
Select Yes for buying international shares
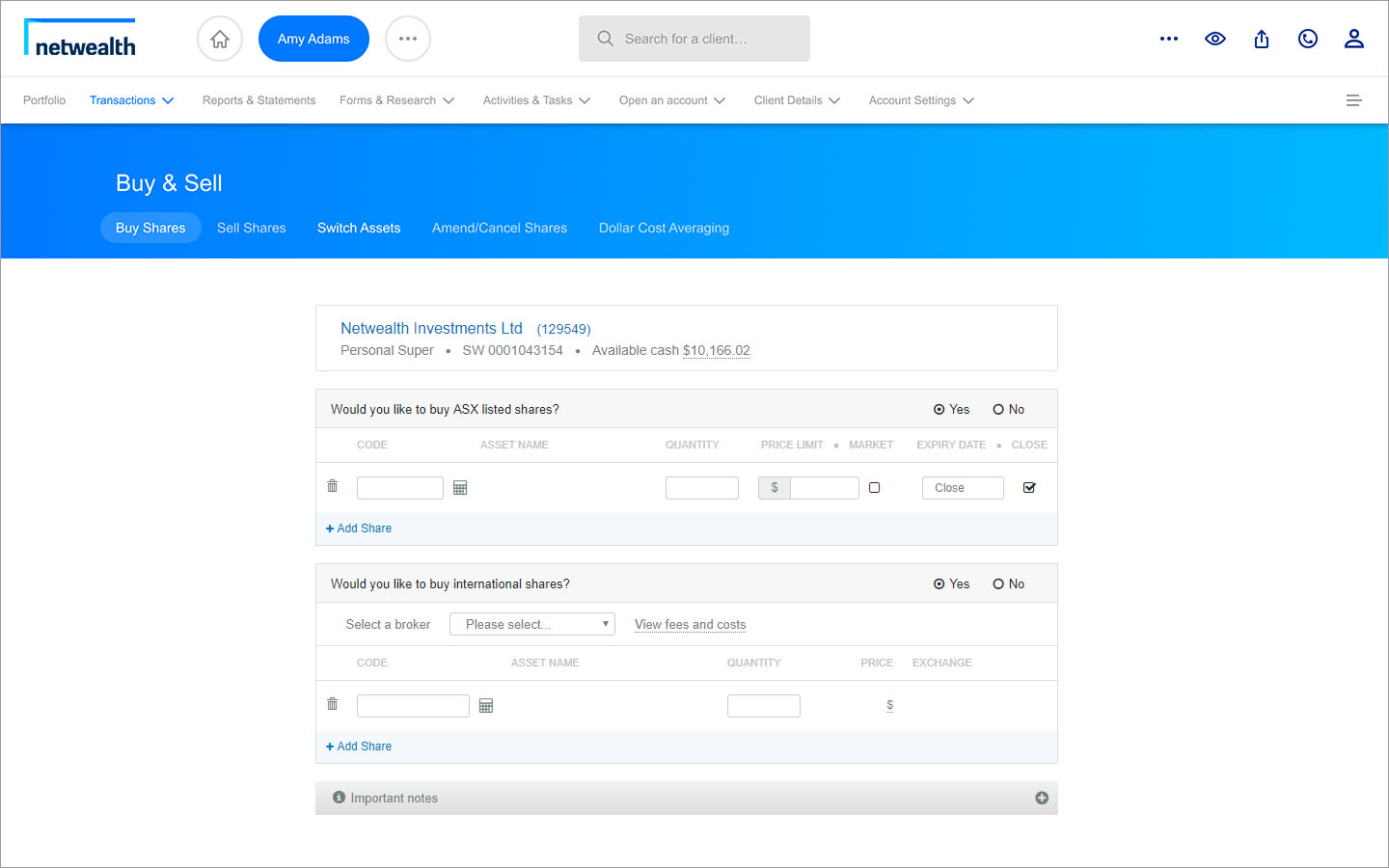[x=939, y=584]
